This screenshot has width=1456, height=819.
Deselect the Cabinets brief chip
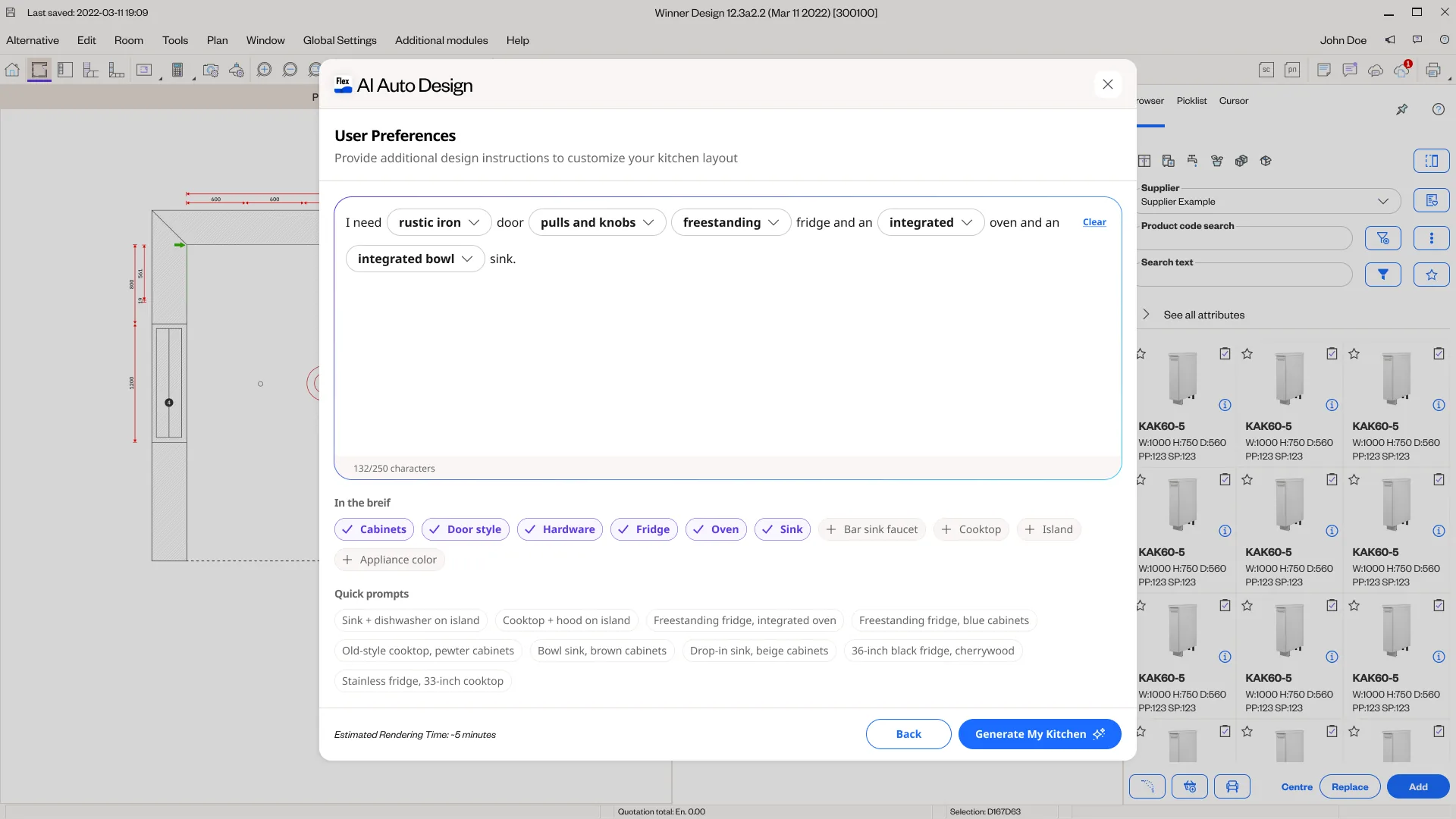374,529
